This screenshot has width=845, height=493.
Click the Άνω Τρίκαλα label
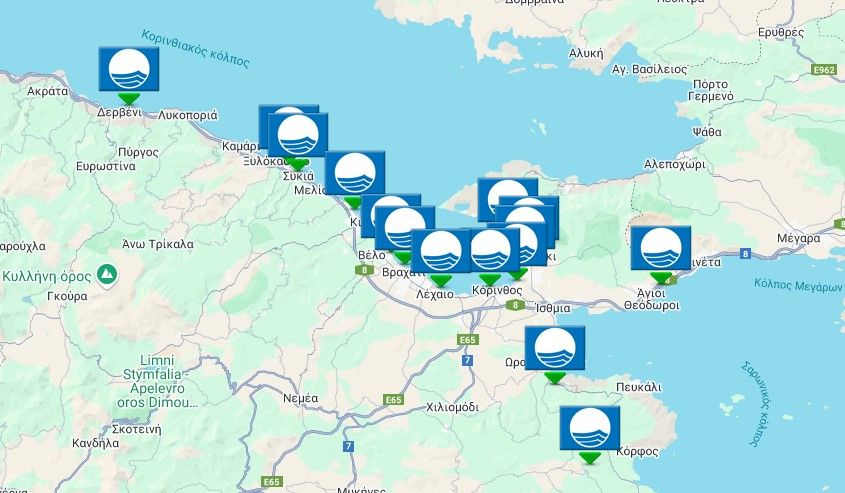pos(157,244)
